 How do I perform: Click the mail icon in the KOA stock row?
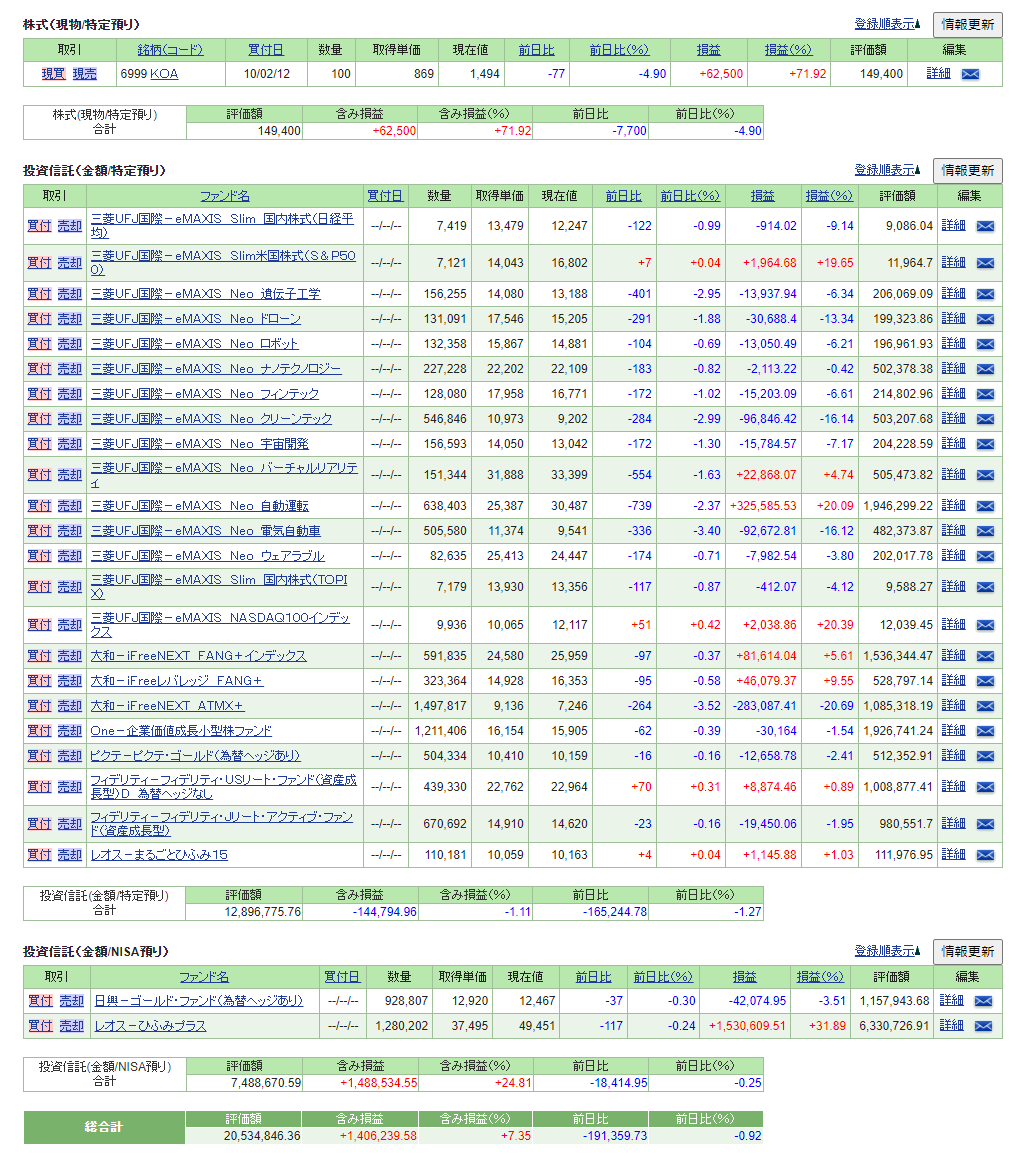(970, 74)
